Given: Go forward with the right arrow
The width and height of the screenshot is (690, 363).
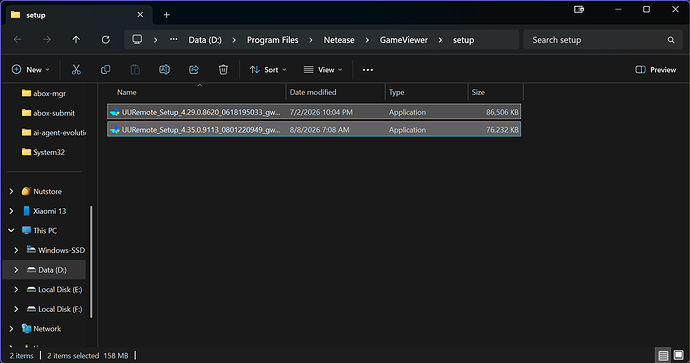Looking at the screenshot, I should pyautogui.click(x=47, y=40).
